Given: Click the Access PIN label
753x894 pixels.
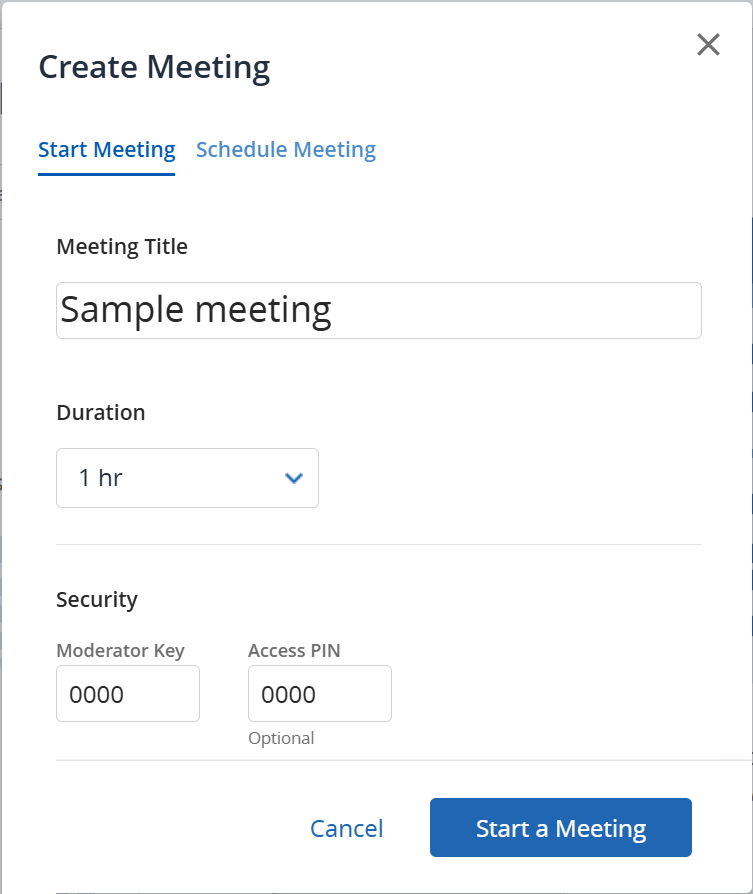Looking at the screenshot, I should (x=294, y=650).
